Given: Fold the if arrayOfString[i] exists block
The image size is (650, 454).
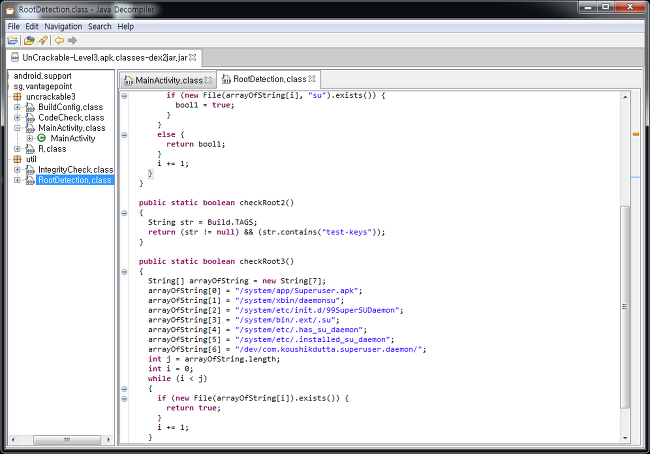Looking at the screenshot, I should pos(124,399).
